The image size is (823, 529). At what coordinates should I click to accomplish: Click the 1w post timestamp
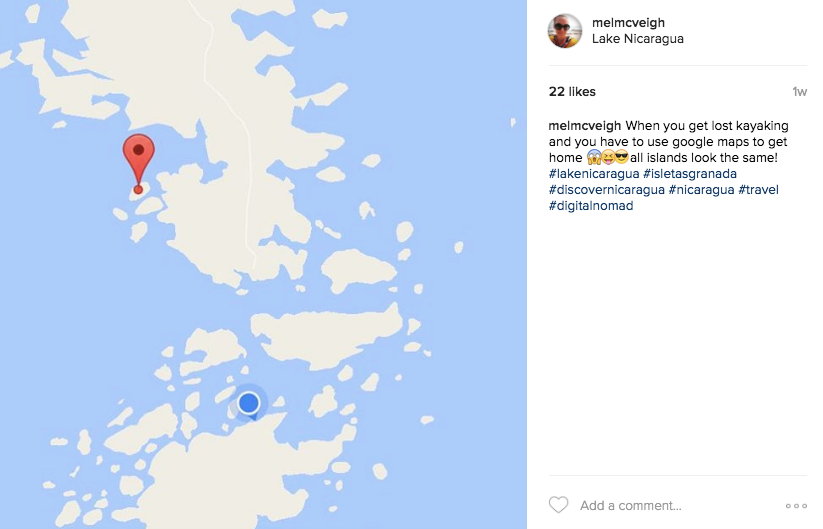click(x=799, y=92)
